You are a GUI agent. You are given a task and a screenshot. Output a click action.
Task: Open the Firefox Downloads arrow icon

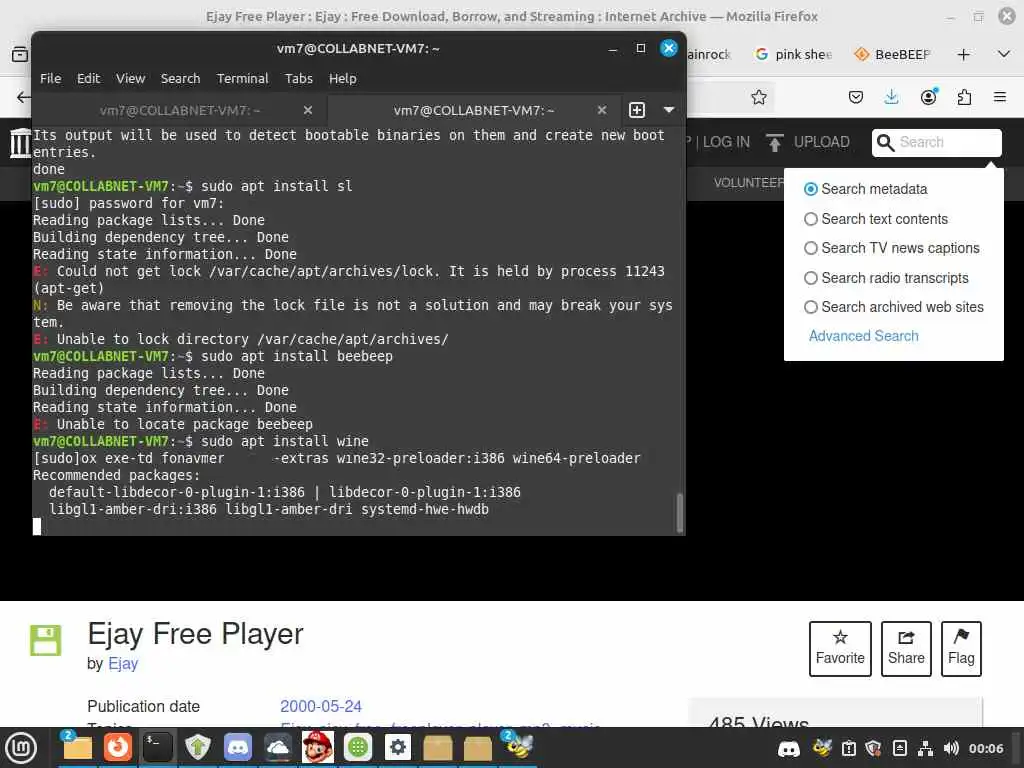click(891, 97)
